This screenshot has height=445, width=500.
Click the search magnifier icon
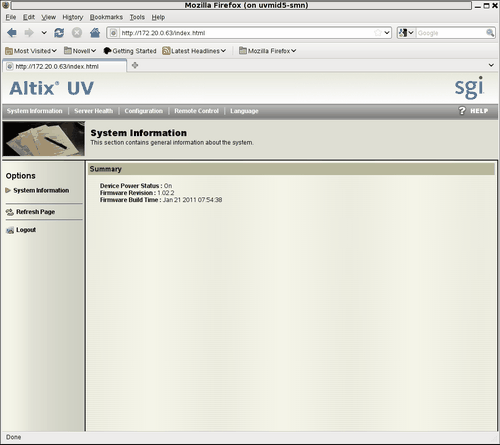click(x=490, y=33)
